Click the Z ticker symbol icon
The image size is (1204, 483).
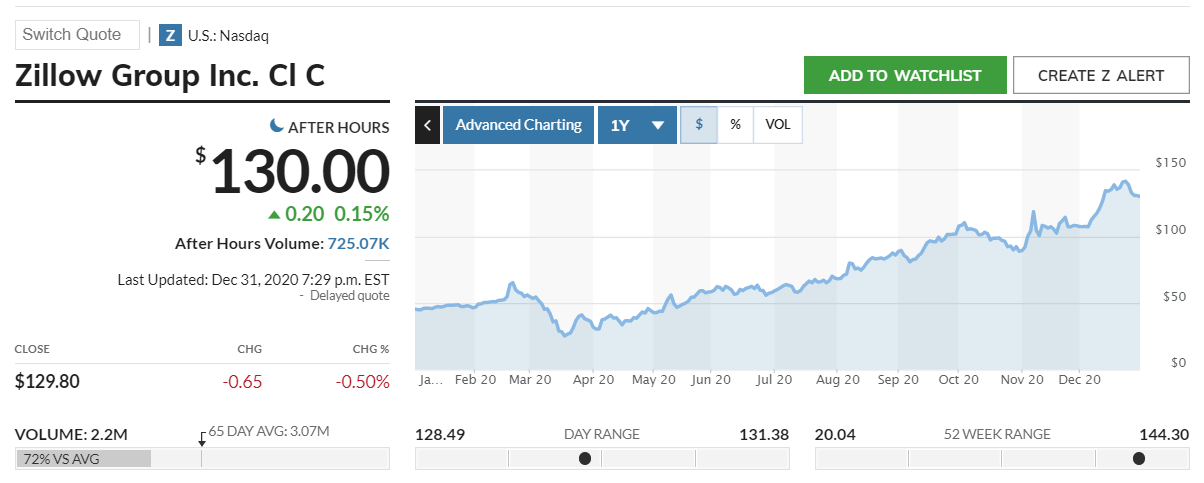170,35
